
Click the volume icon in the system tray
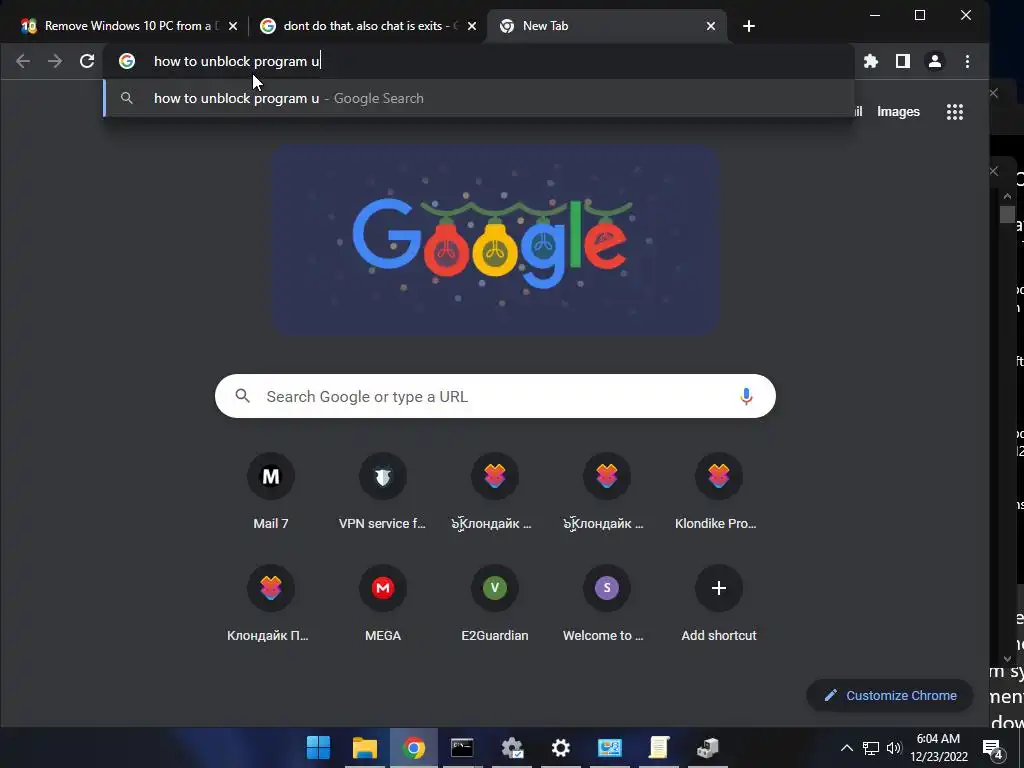click(x=894, y=748)
